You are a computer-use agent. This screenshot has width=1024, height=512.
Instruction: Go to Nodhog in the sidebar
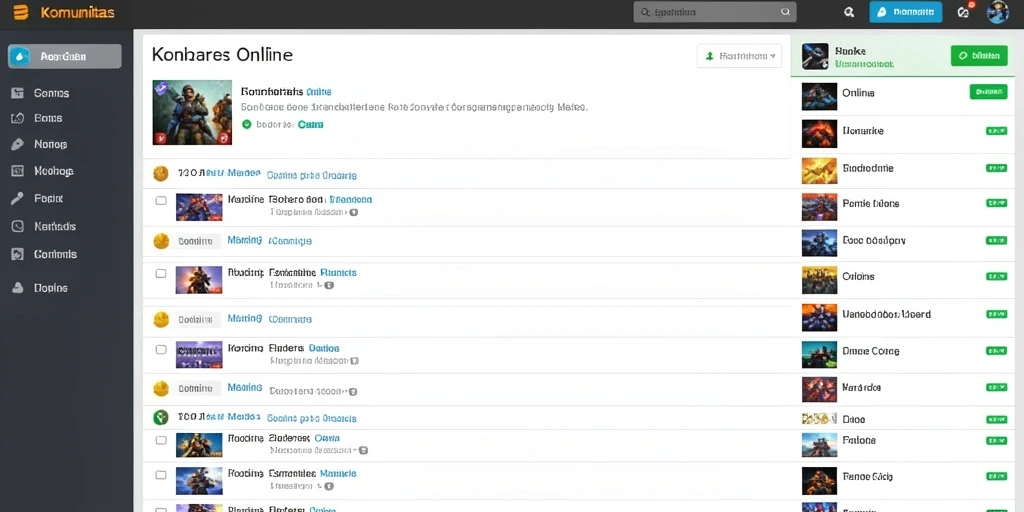click(54, 171)
